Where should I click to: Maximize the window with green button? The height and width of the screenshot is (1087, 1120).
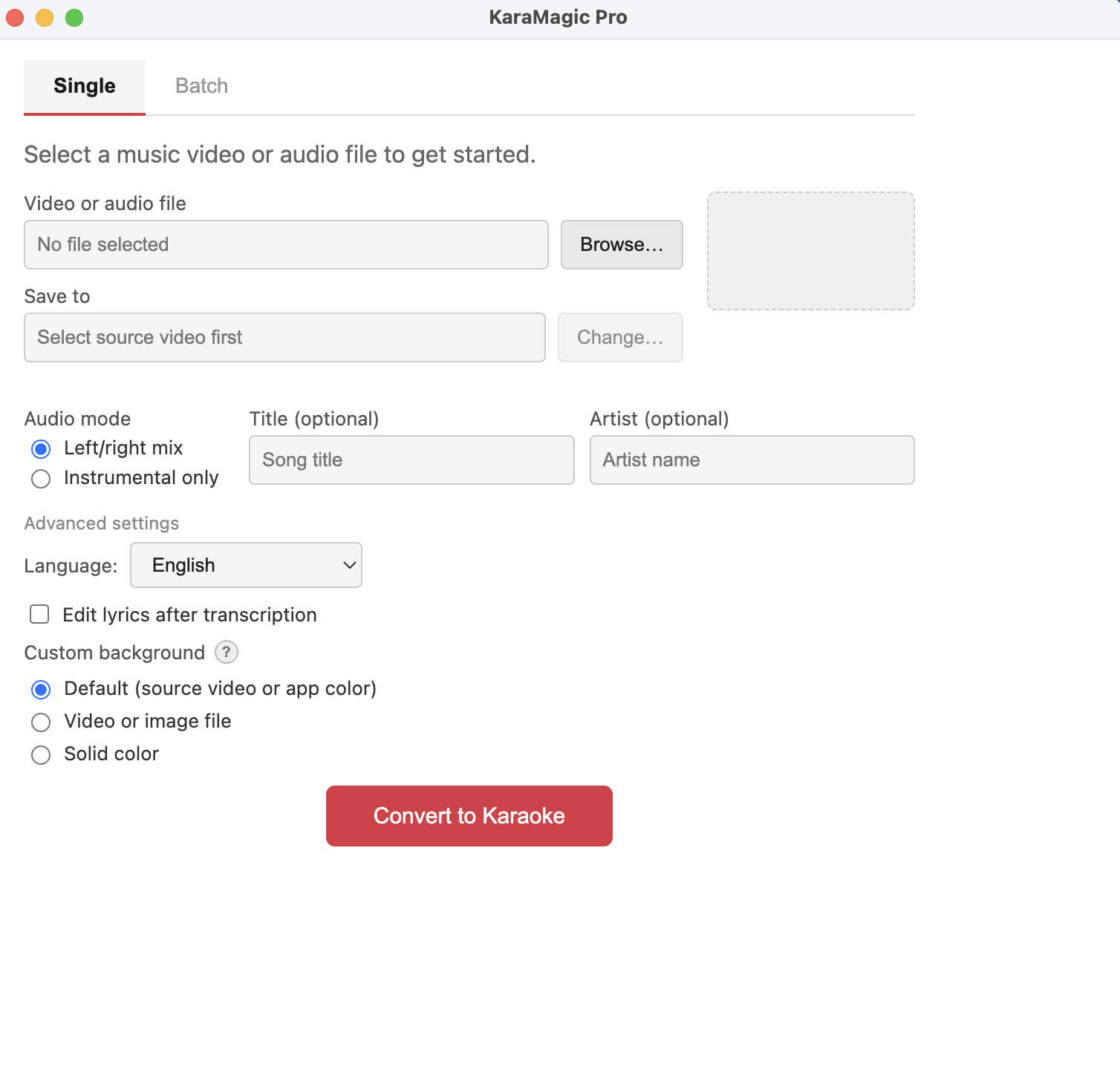(74, 17)
